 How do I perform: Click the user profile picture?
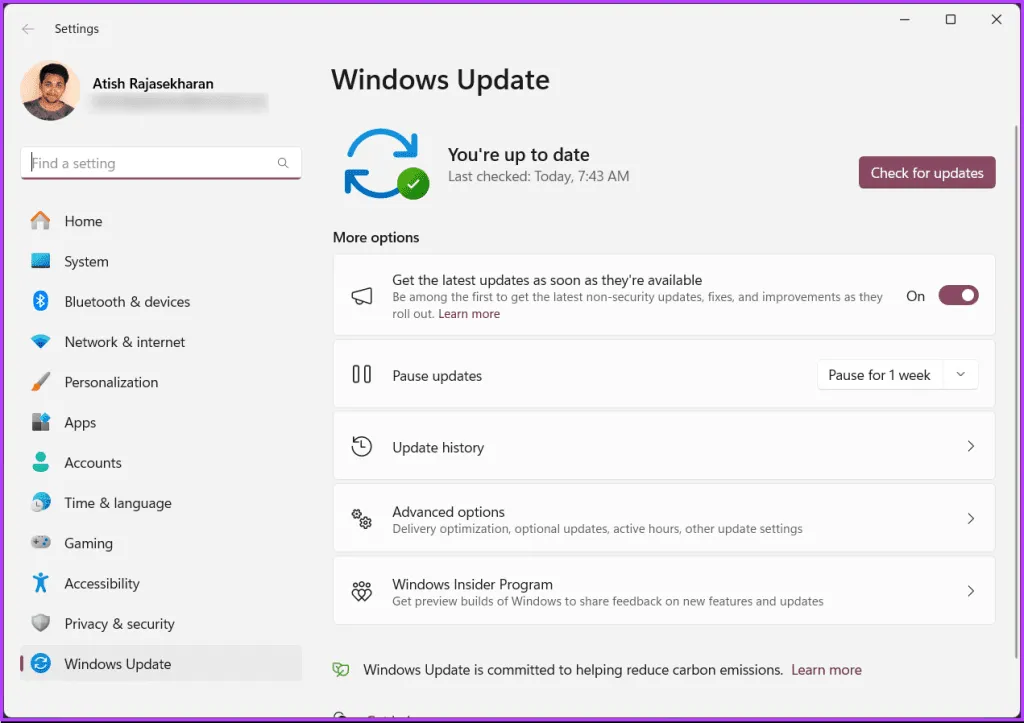[50, 91]
